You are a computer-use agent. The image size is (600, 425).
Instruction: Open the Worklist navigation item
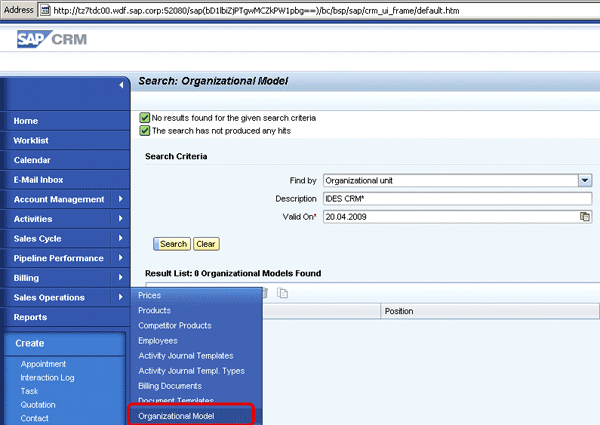pyautogui.click(x=31, y=140)
